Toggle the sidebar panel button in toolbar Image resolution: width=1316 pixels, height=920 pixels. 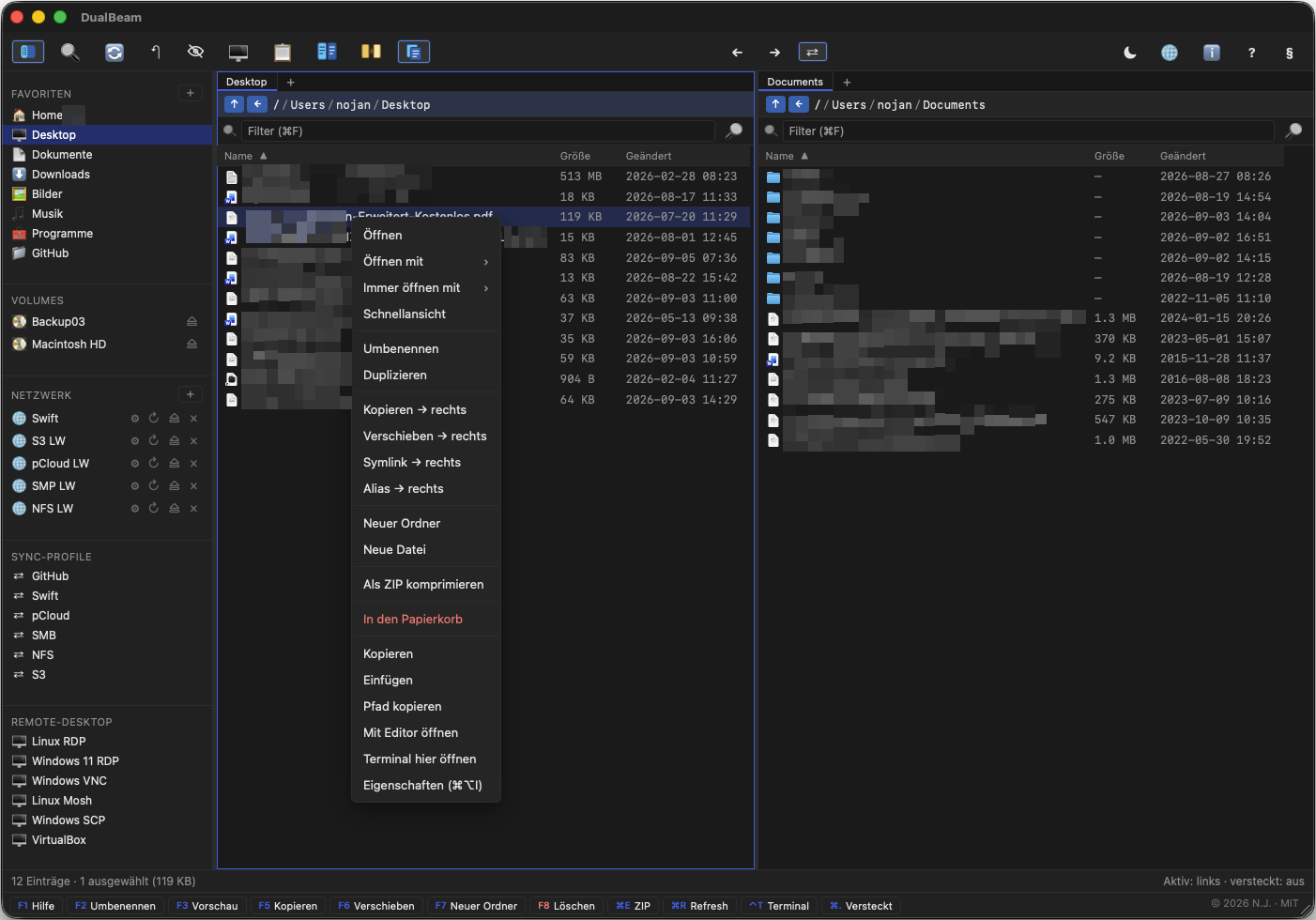point(28,52)
